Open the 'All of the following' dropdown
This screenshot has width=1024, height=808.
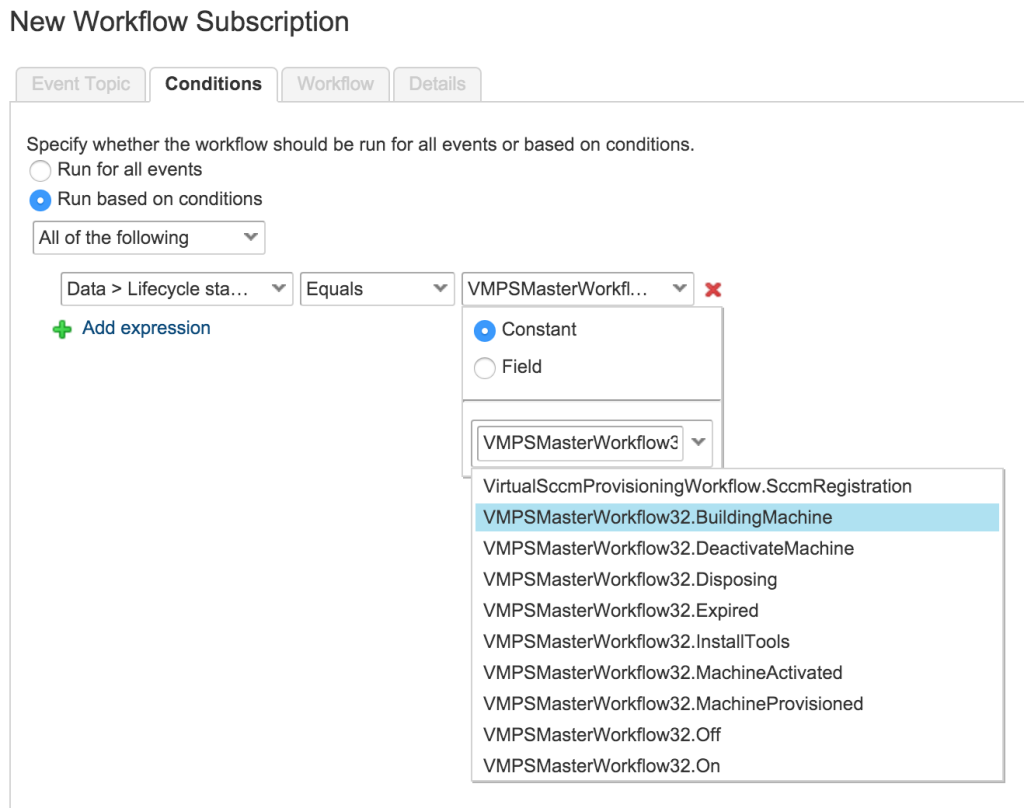click(x=148, y=237)
